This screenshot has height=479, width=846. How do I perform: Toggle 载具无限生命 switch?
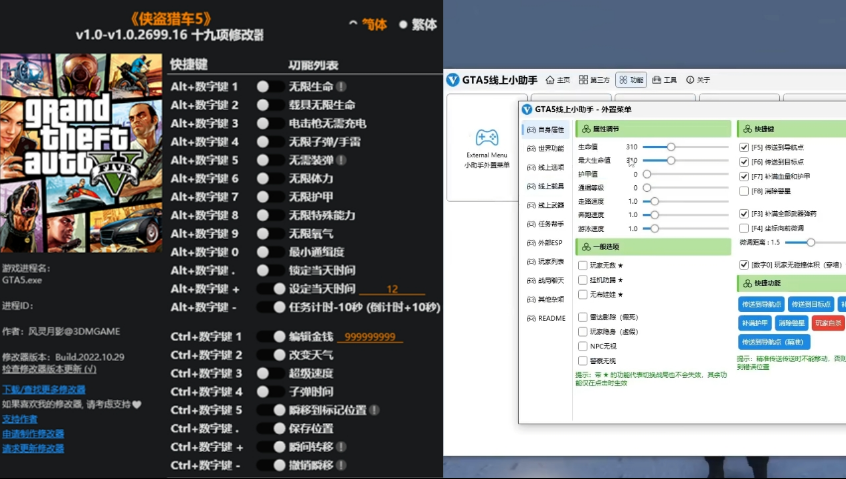click(270, 105)
